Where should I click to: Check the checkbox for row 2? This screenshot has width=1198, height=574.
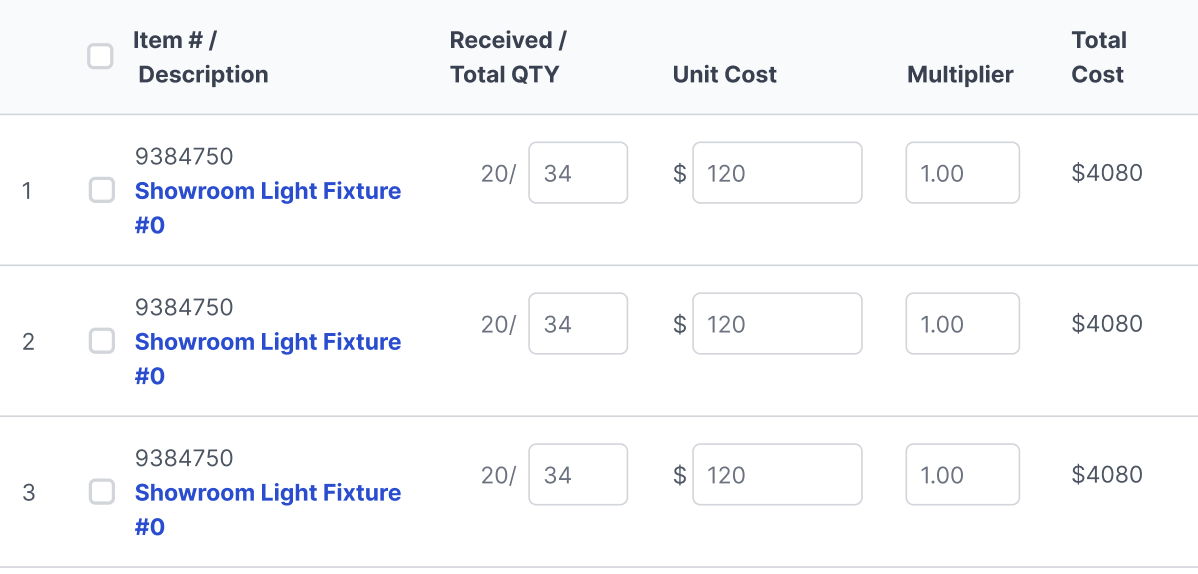point(102,341)
